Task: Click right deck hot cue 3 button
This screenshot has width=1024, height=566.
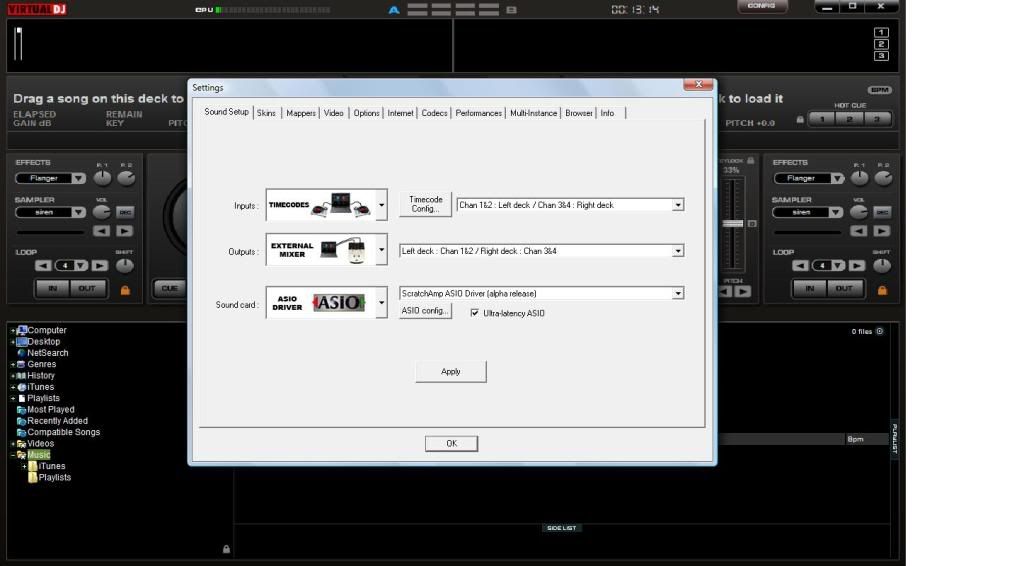Action: [877, 119]
